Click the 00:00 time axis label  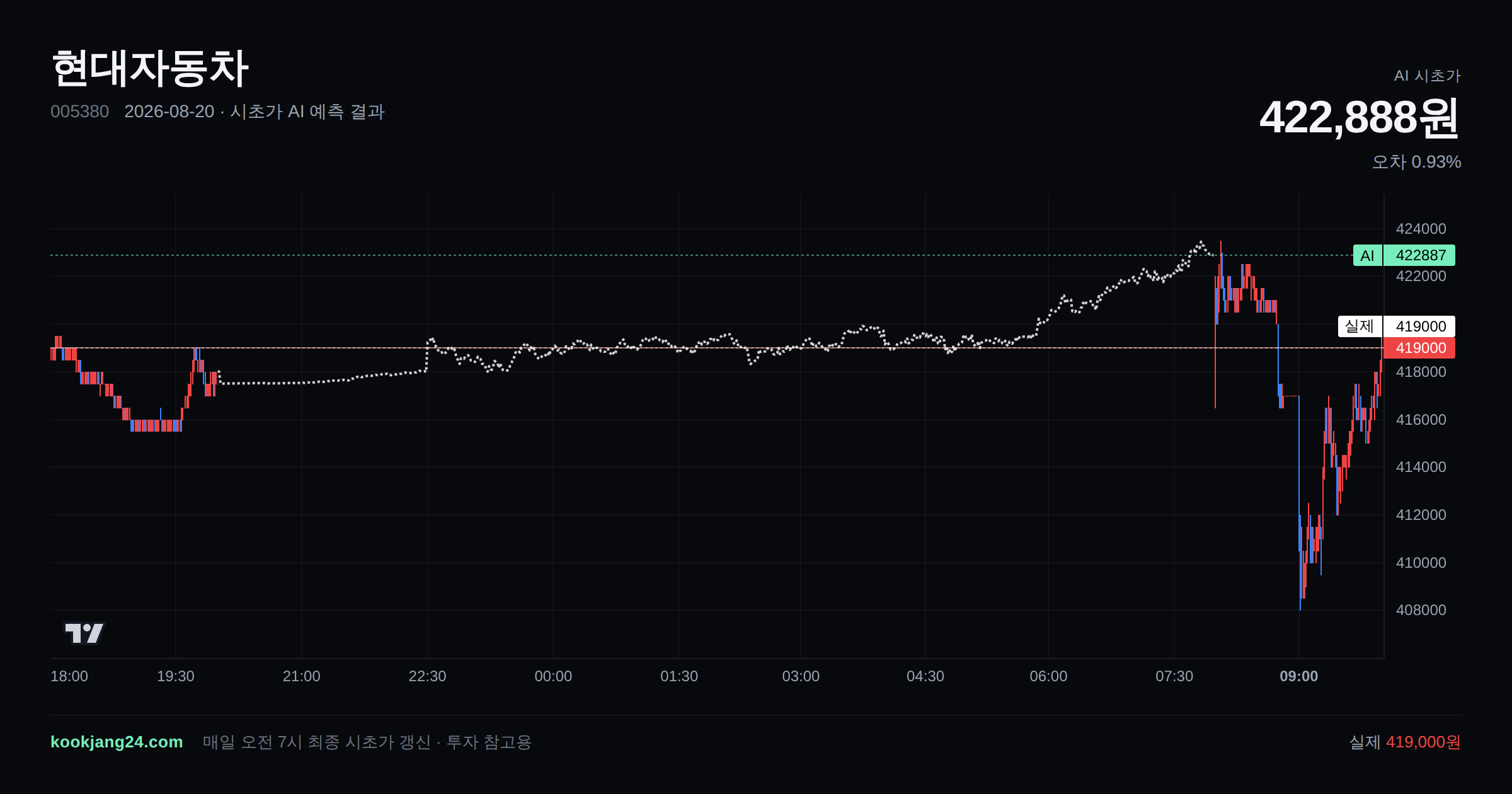pos(553,676)
